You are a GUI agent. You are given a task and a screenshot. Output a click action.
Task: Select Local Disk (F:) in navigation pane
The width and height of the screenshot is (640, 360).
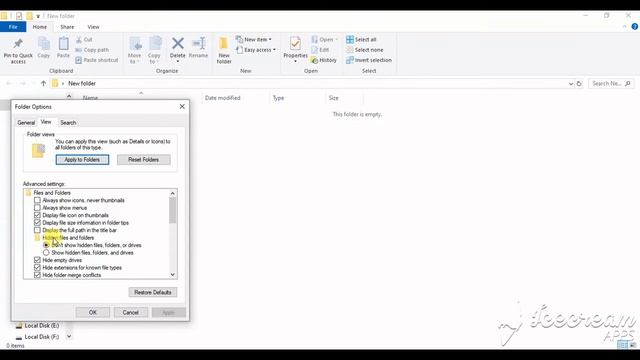click(37, 337)
